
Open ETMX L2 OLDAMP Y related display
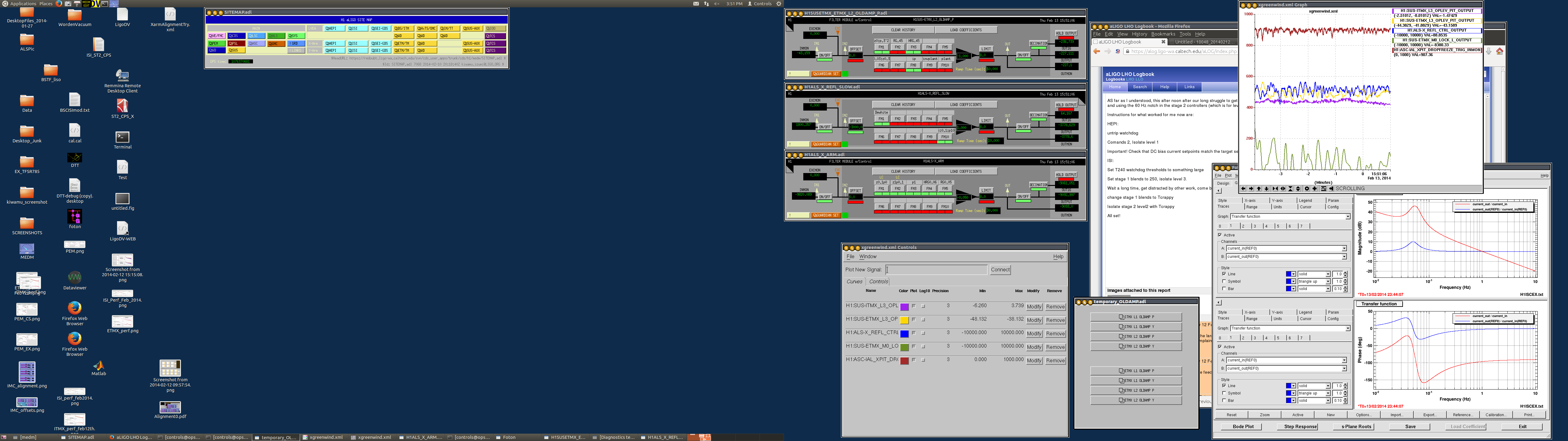[x=1136, y=400]
